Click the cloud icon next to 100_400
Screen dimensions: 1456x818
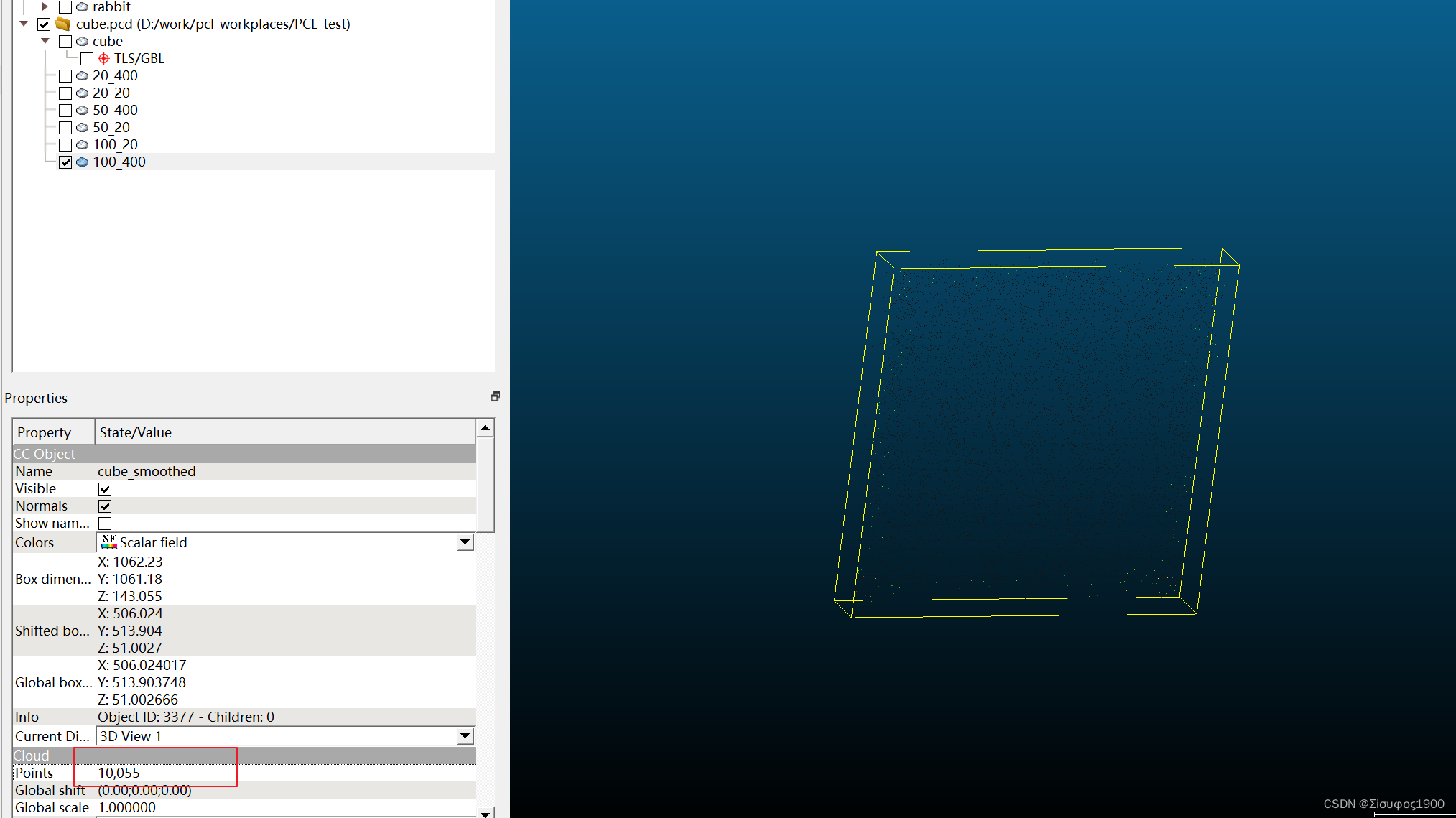(83, 162)
